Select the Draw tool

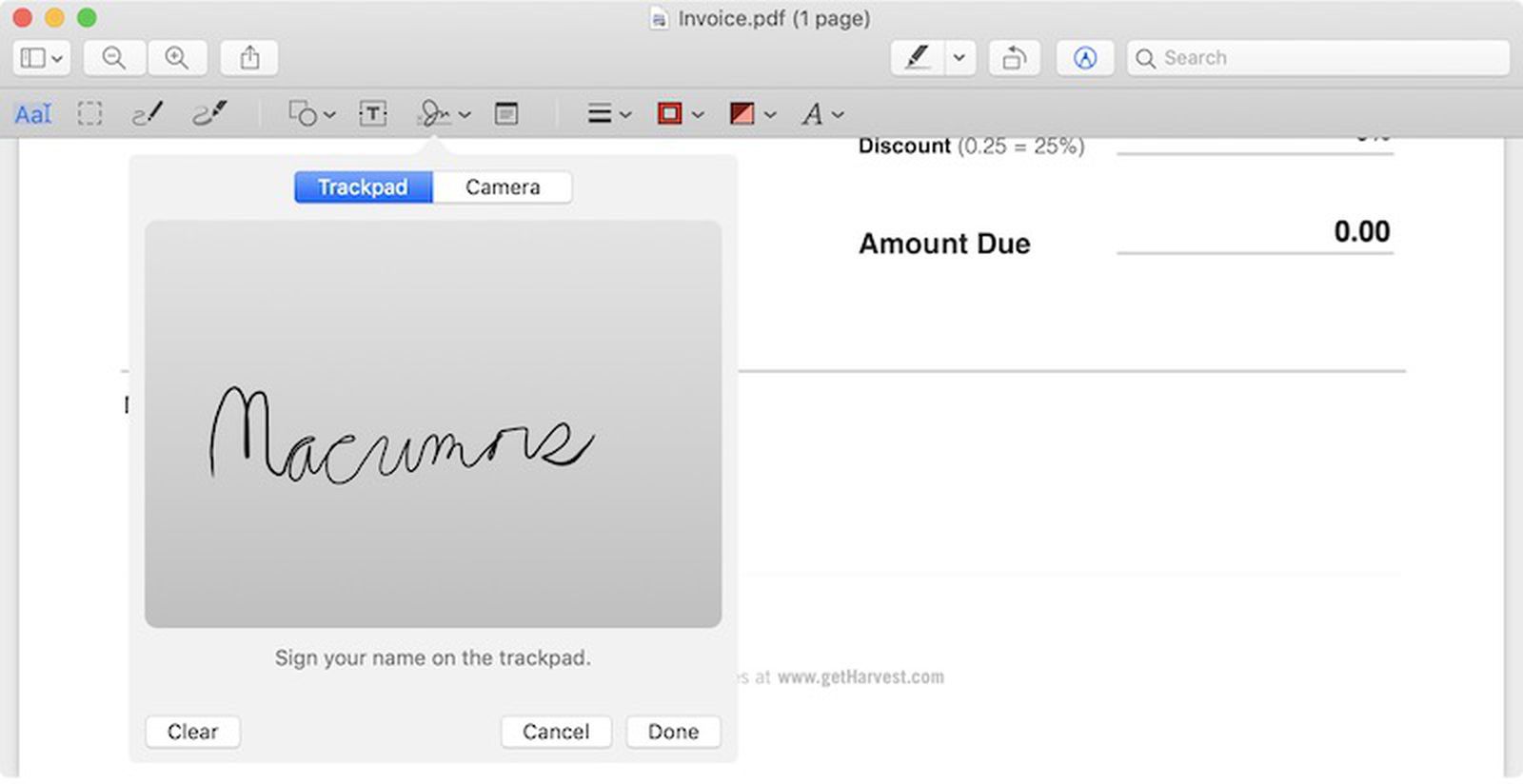[209, 114]
